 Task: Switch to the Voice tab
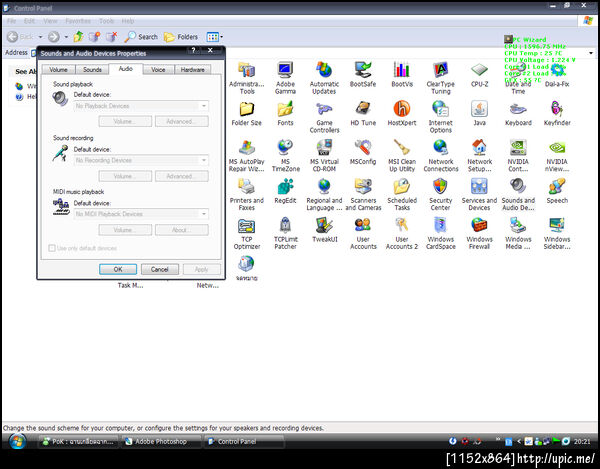pyautogui.click(x=158, y=70)
